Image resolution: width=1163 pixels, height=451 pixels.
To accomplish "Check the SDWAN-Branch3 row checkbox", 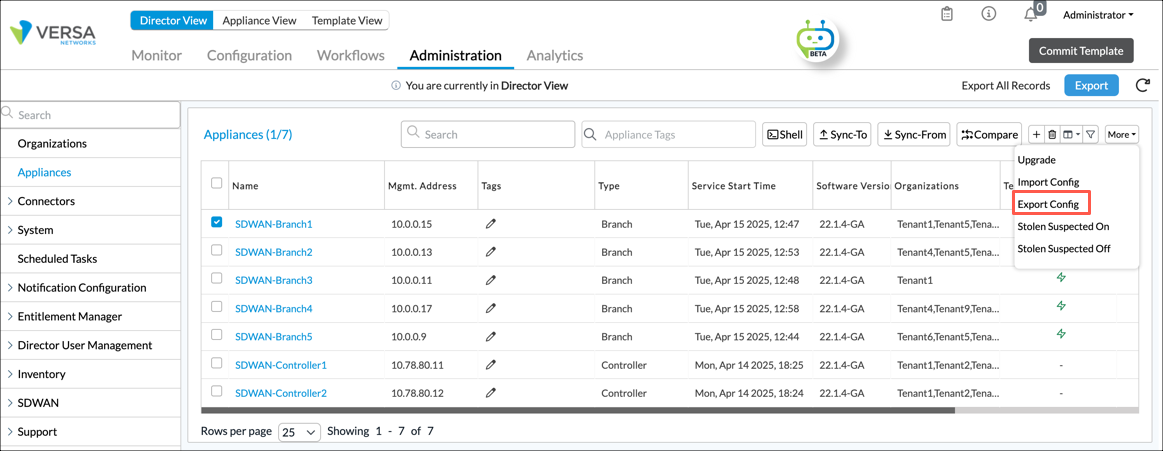I will [x=217, y=278].
